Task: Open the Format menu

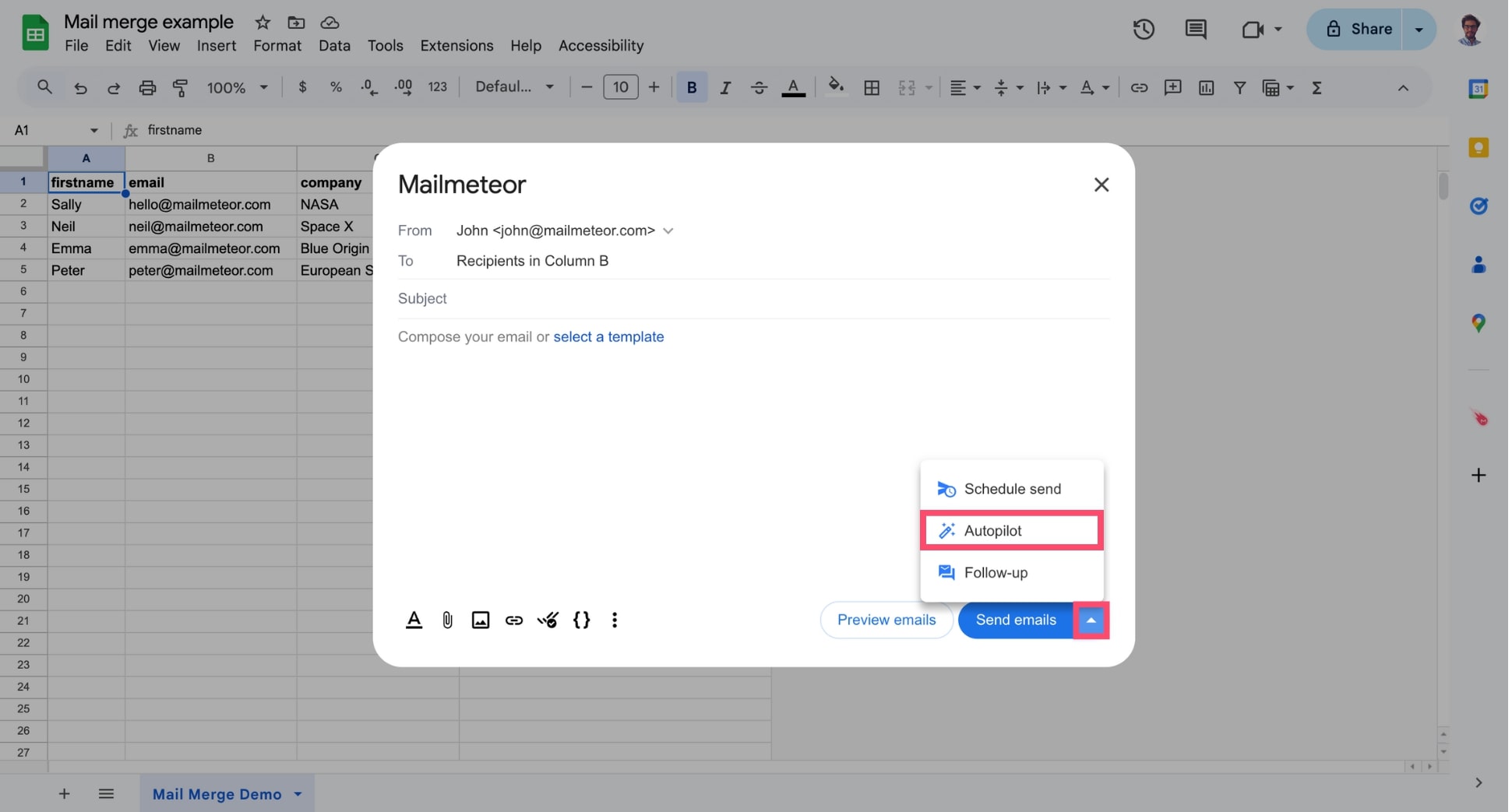Action: 277,46
